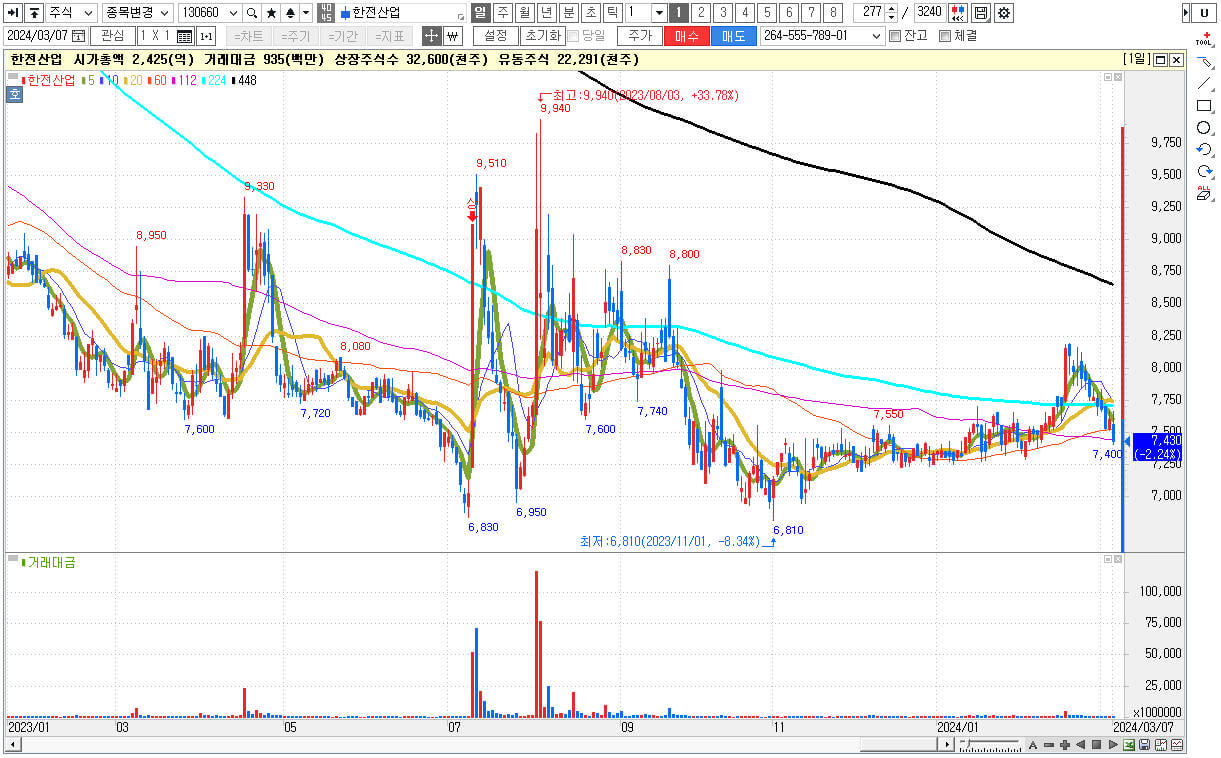Select the rectangle drawing tool
The image size is (1221, 758).
point(1204,105)
